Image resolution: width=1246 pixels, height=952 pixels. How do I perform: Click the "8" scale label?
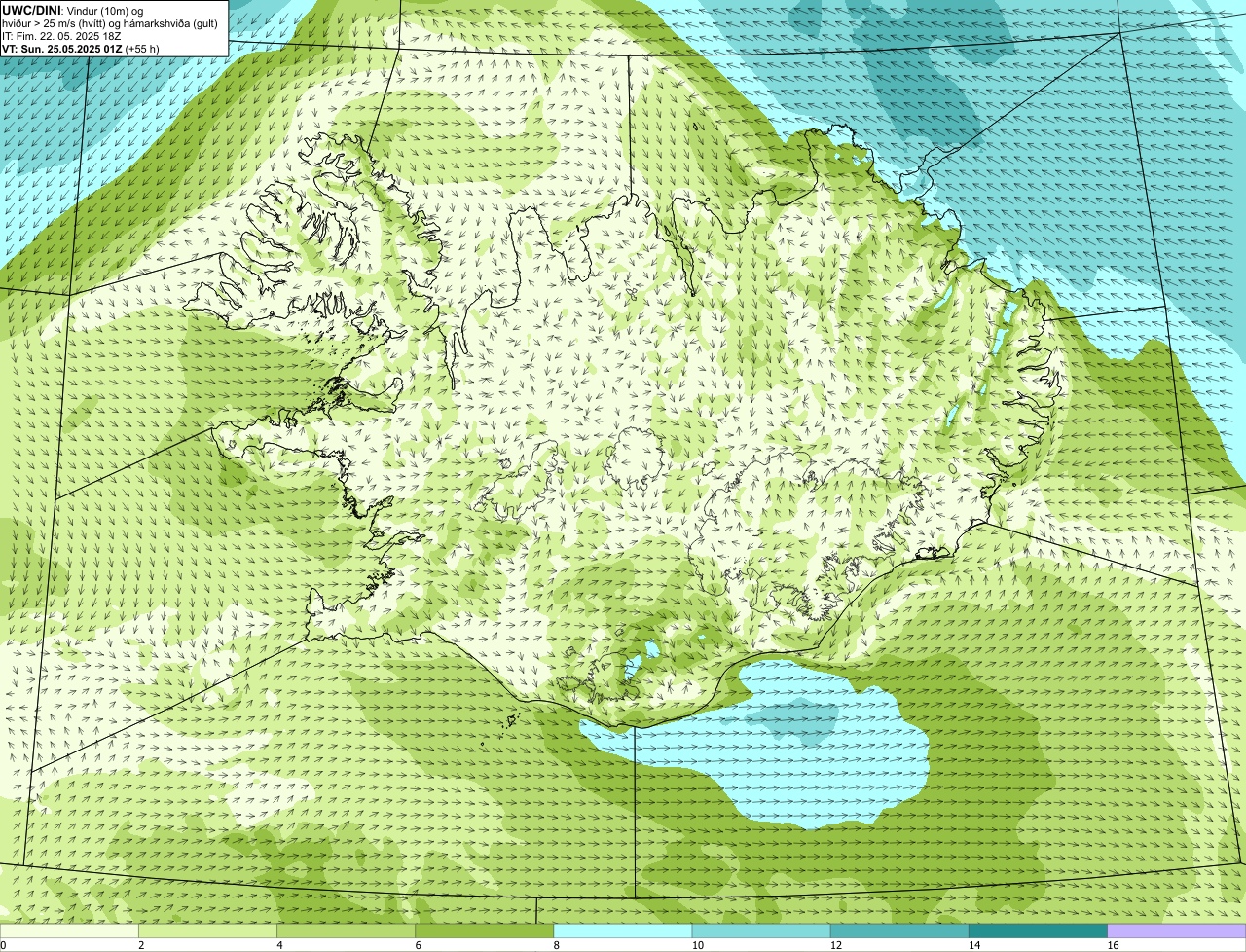pyautogui.click(x=557, y=945)
